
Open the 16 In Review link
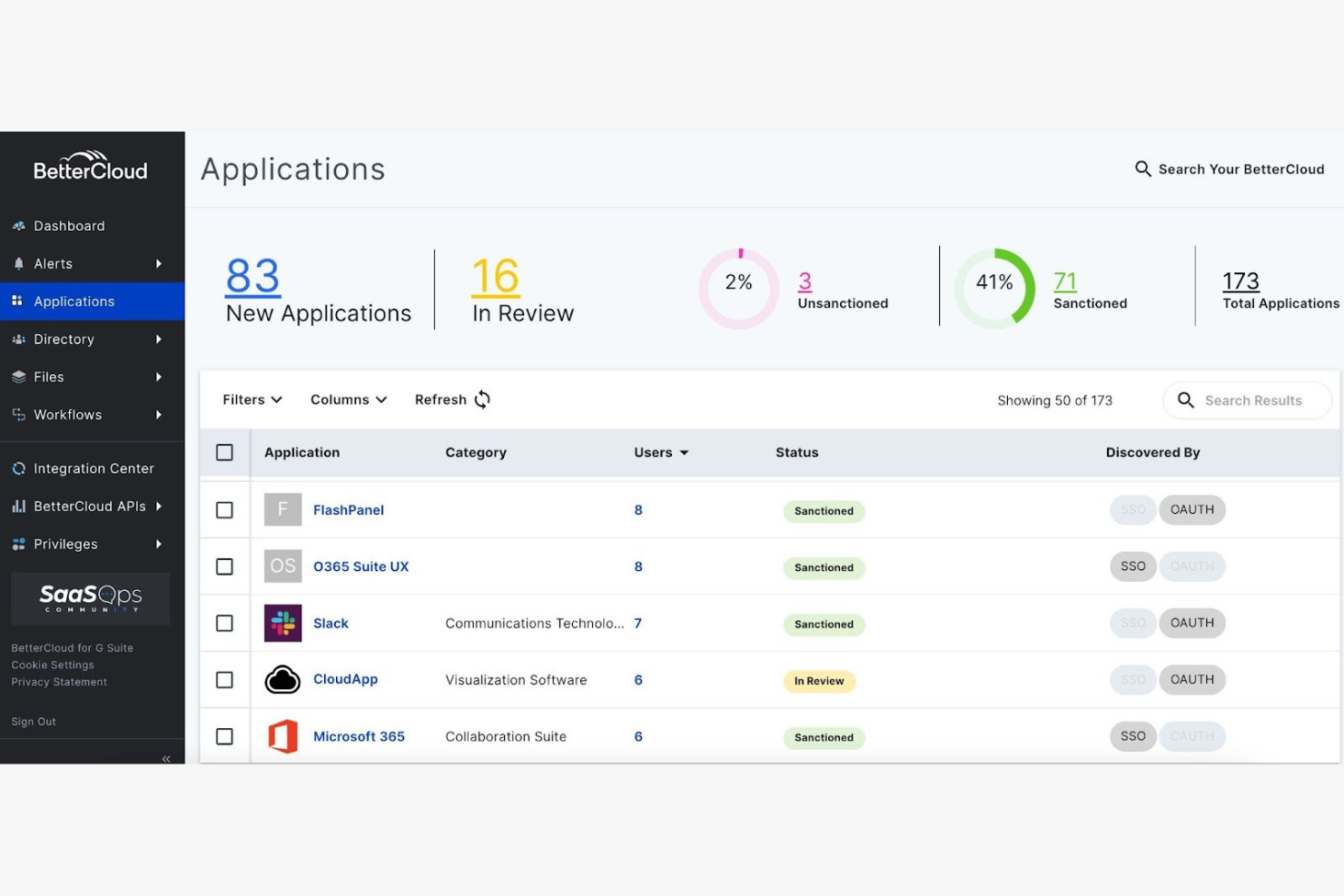[x=495, y=276]
